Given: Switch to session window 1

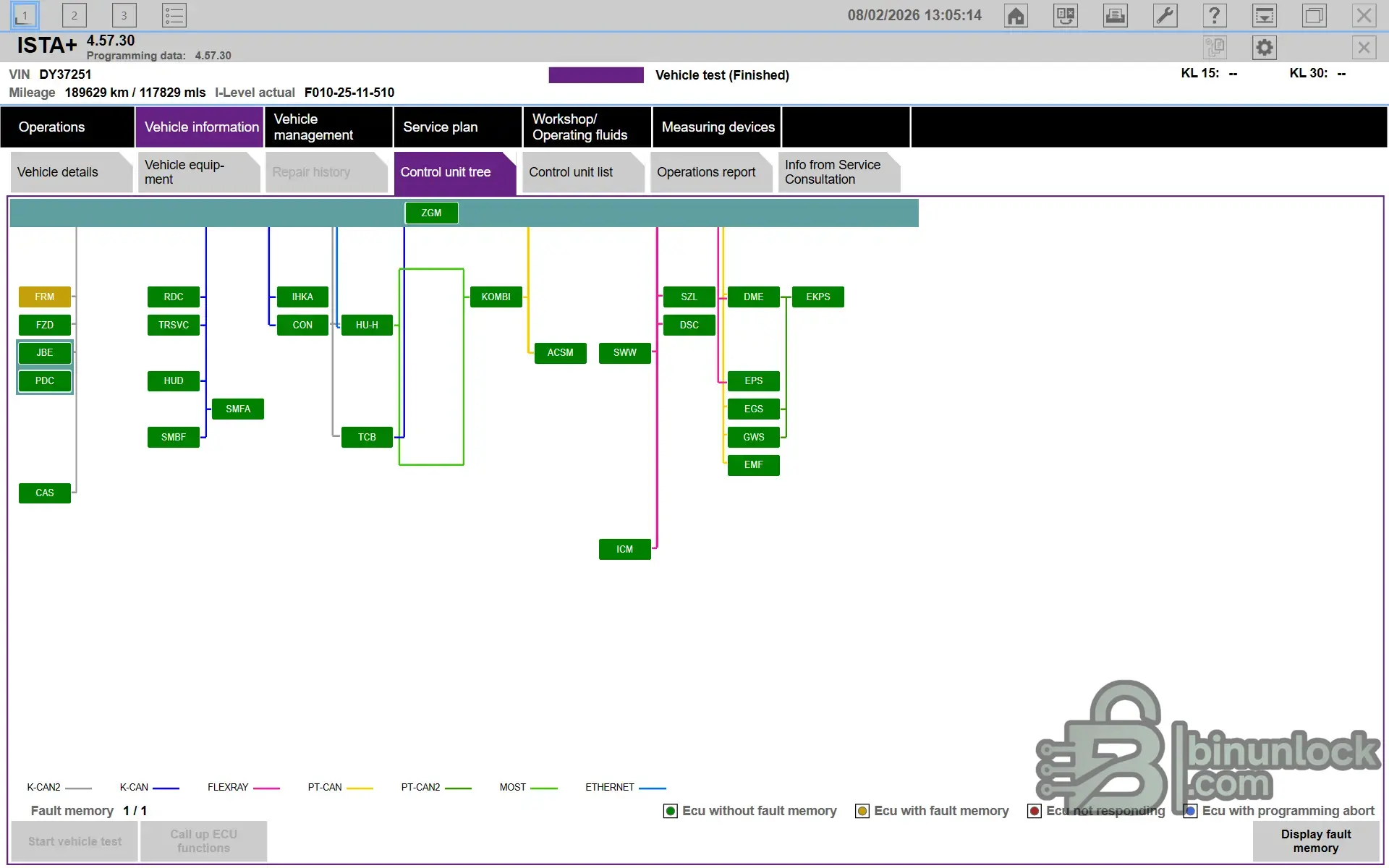Looking at the screenshot, I should point(25,15).
